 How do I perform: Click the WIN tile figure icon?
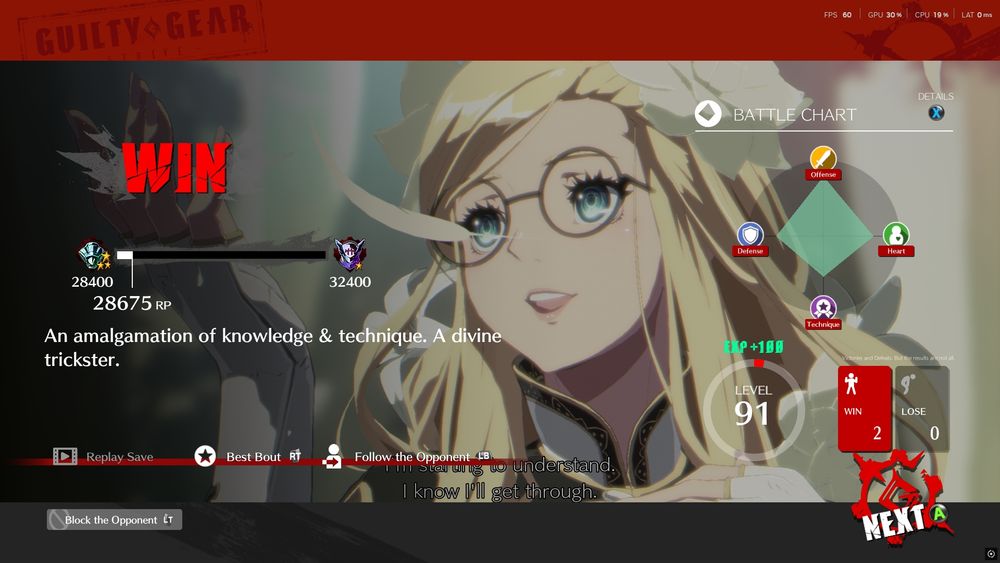click(x=851, y=384)
